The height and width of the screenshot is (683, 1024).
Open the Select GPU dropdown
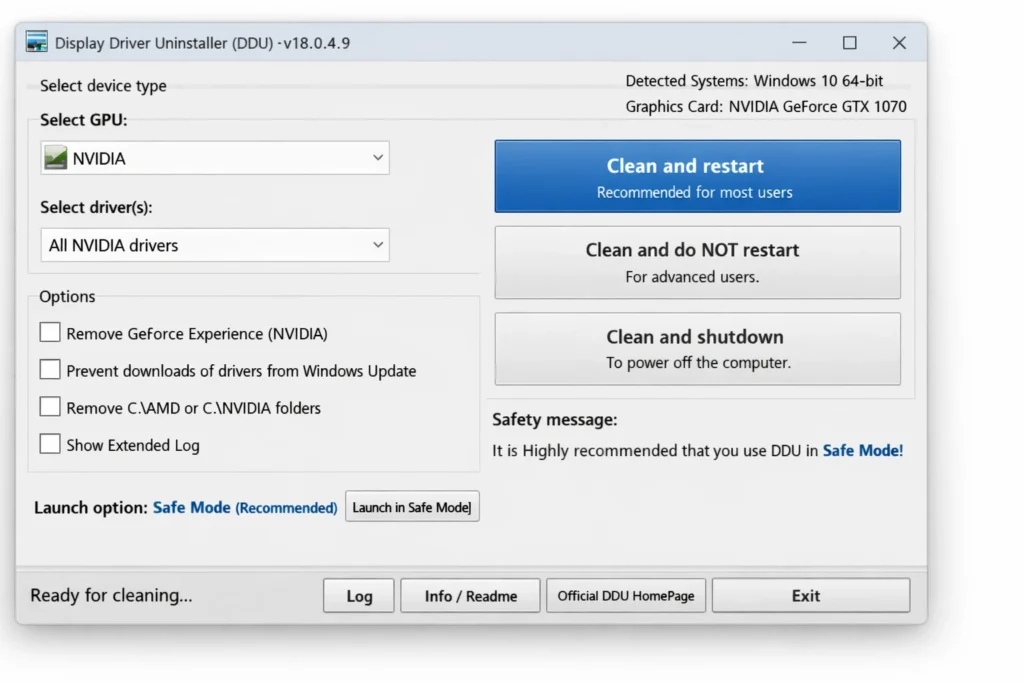214,157
